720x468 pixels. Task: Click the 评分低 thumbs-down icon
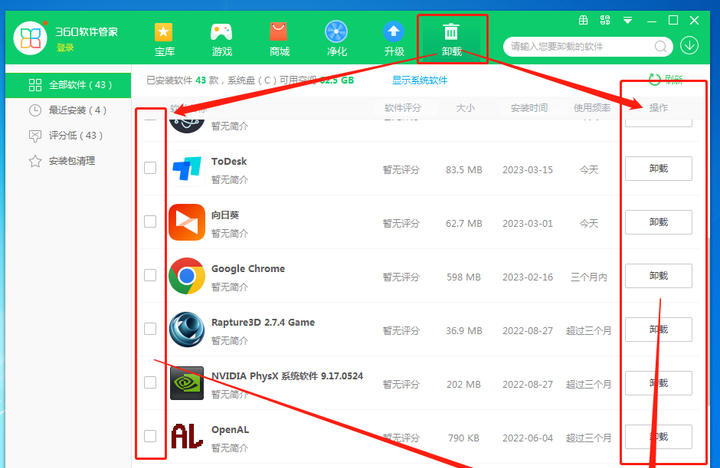coord(35,136)
